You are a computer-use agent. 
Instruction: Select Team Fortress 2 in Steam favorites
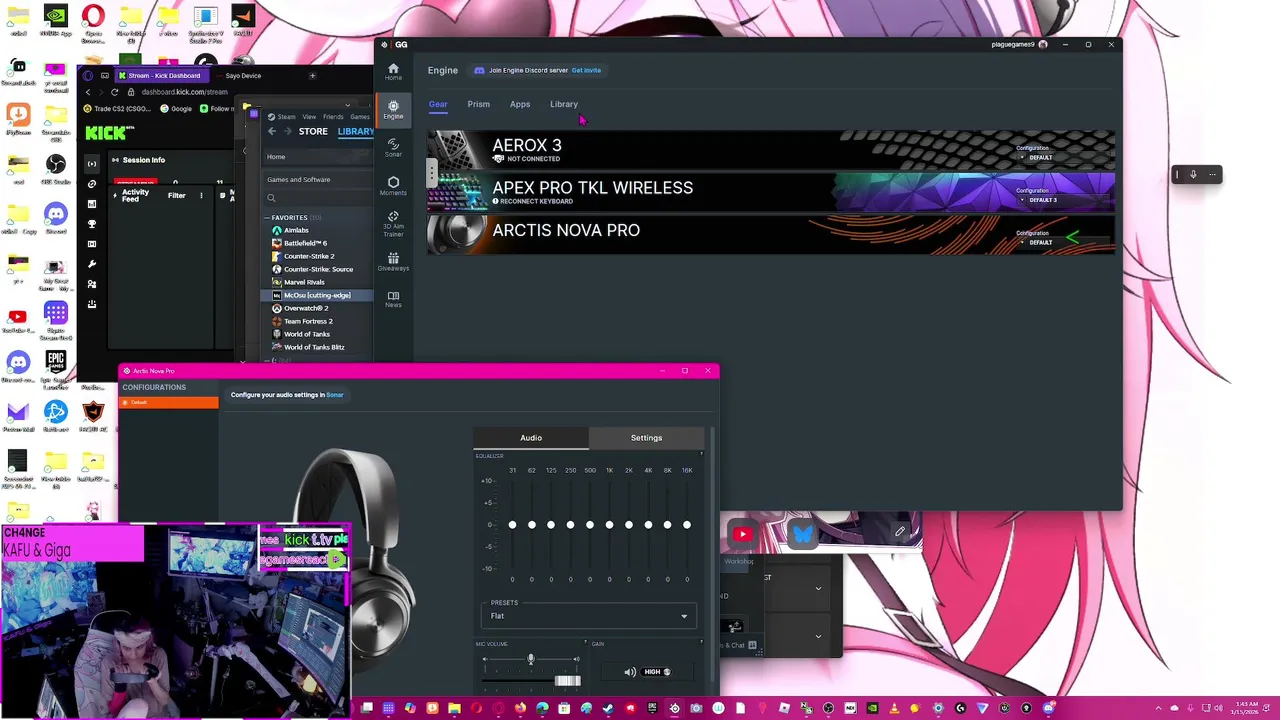click(x=308, y=321)
